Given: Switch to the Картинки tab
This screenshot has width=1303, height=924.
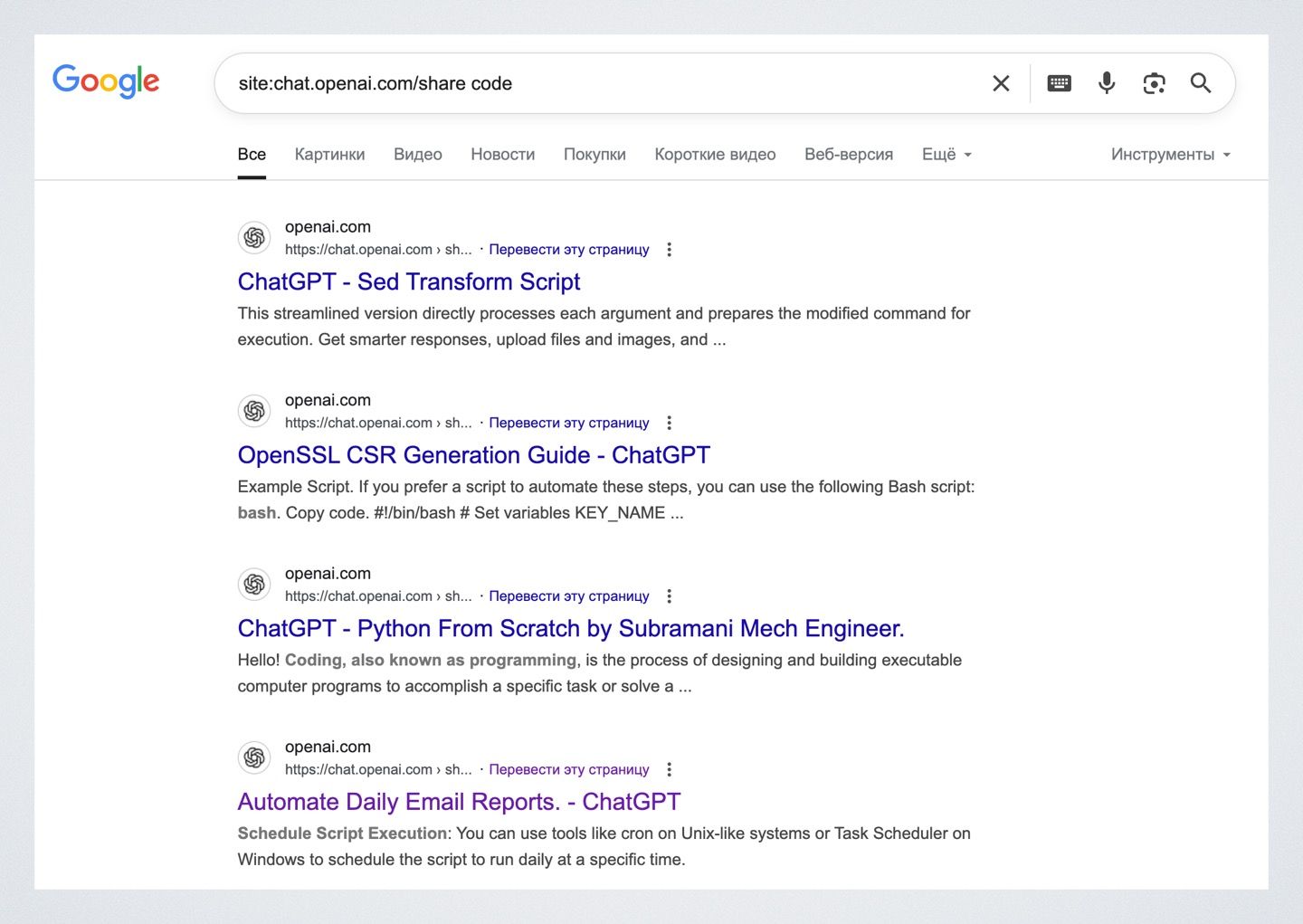Looking at the screenshot, I should point(329,155).
